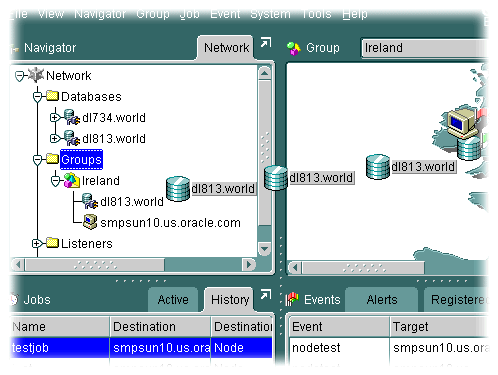Select the Groups tree item

point(81,160)
